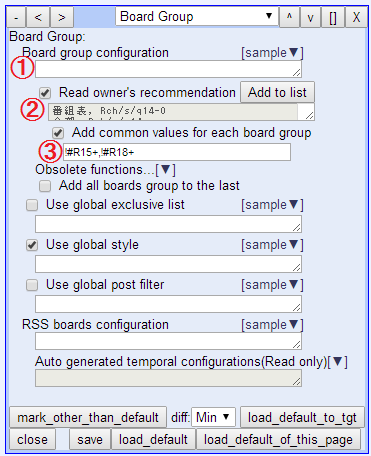Click the load_default button
This screenshot has width=371, height=456.
153,439
